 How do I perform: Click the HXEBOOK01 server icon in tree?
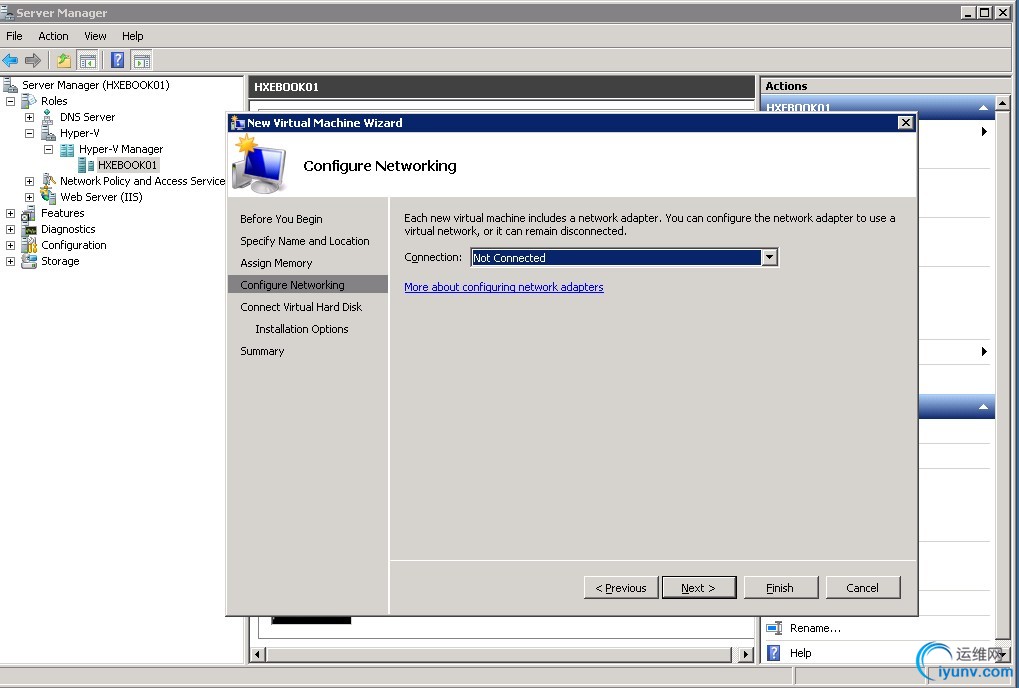point(86,165)
